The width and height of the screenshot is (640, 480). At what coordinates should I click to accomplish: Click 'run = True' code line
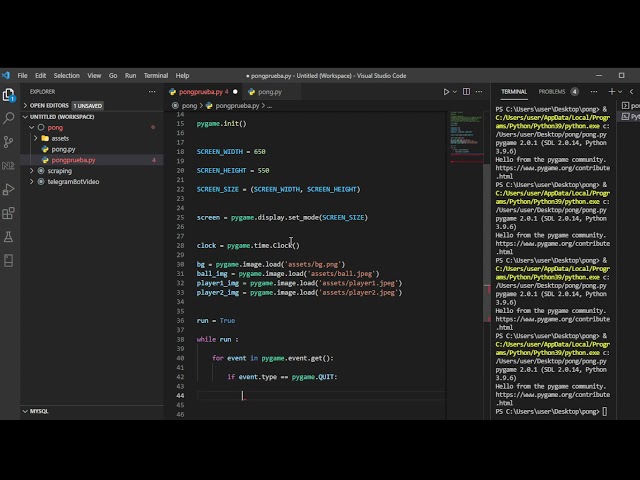point(216,320)
